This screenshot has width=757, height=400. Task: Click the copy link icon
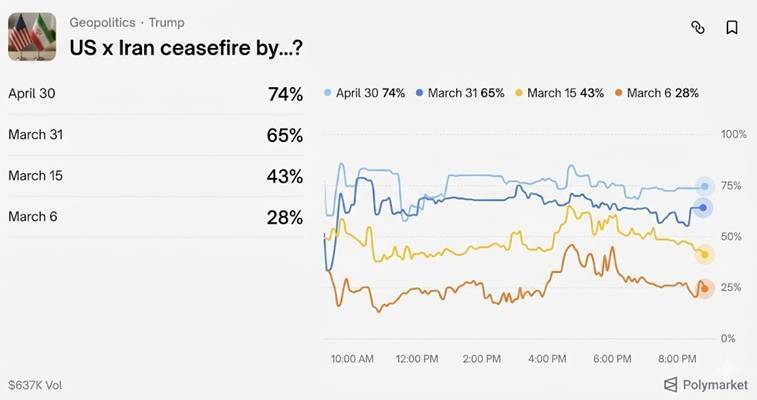(698, 28)
